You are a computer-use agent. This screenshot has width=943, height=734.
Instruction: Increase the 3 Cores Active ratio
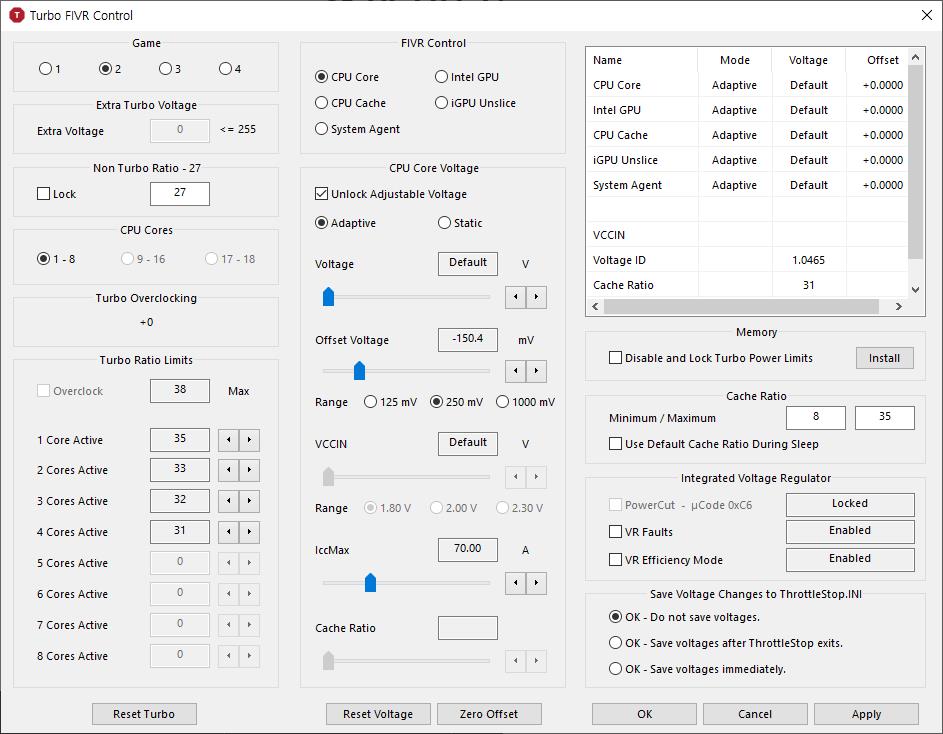[249, 501]
